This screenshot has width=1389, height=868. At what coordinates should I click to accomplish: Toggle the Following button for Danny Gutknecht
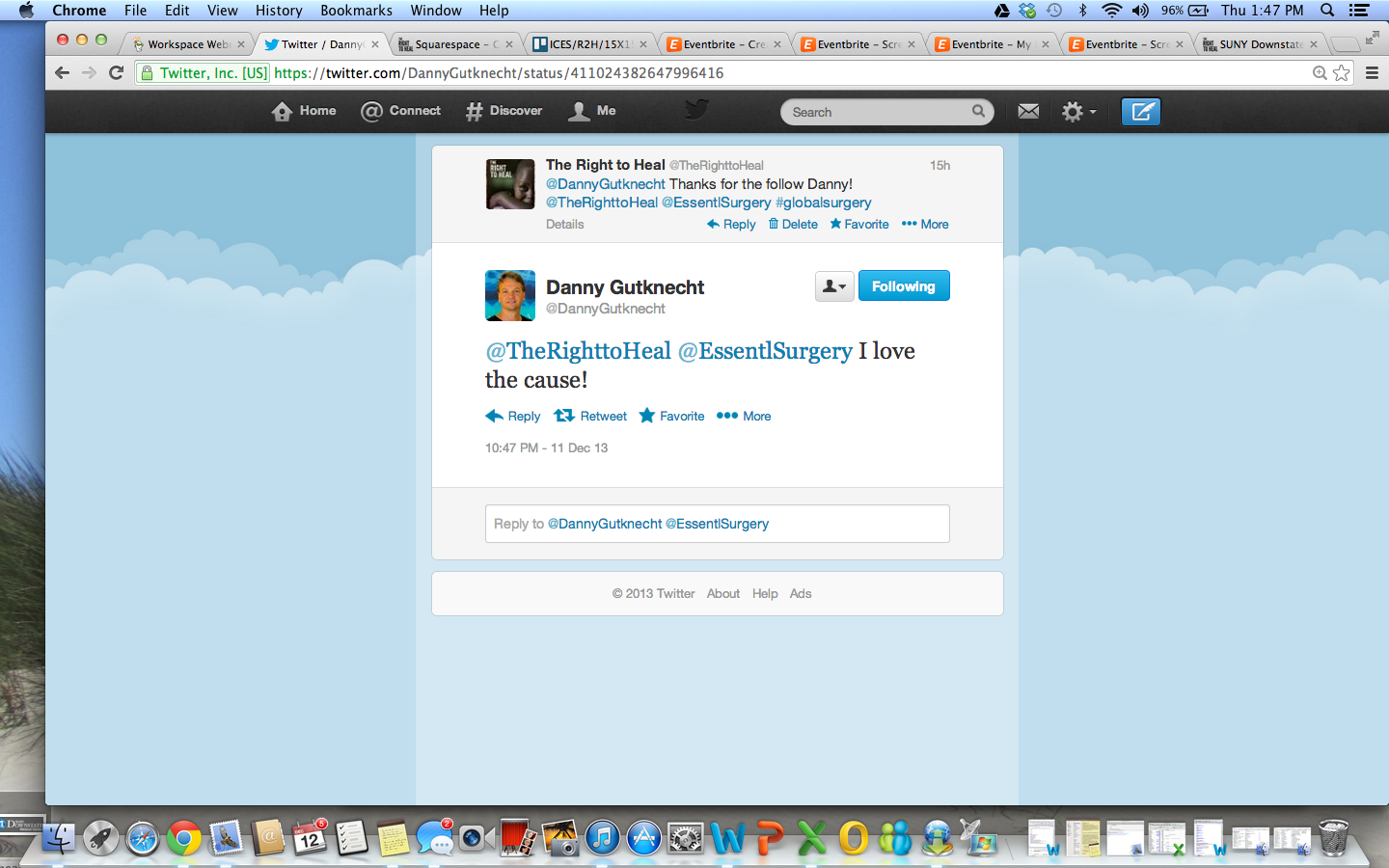[904, 286]
